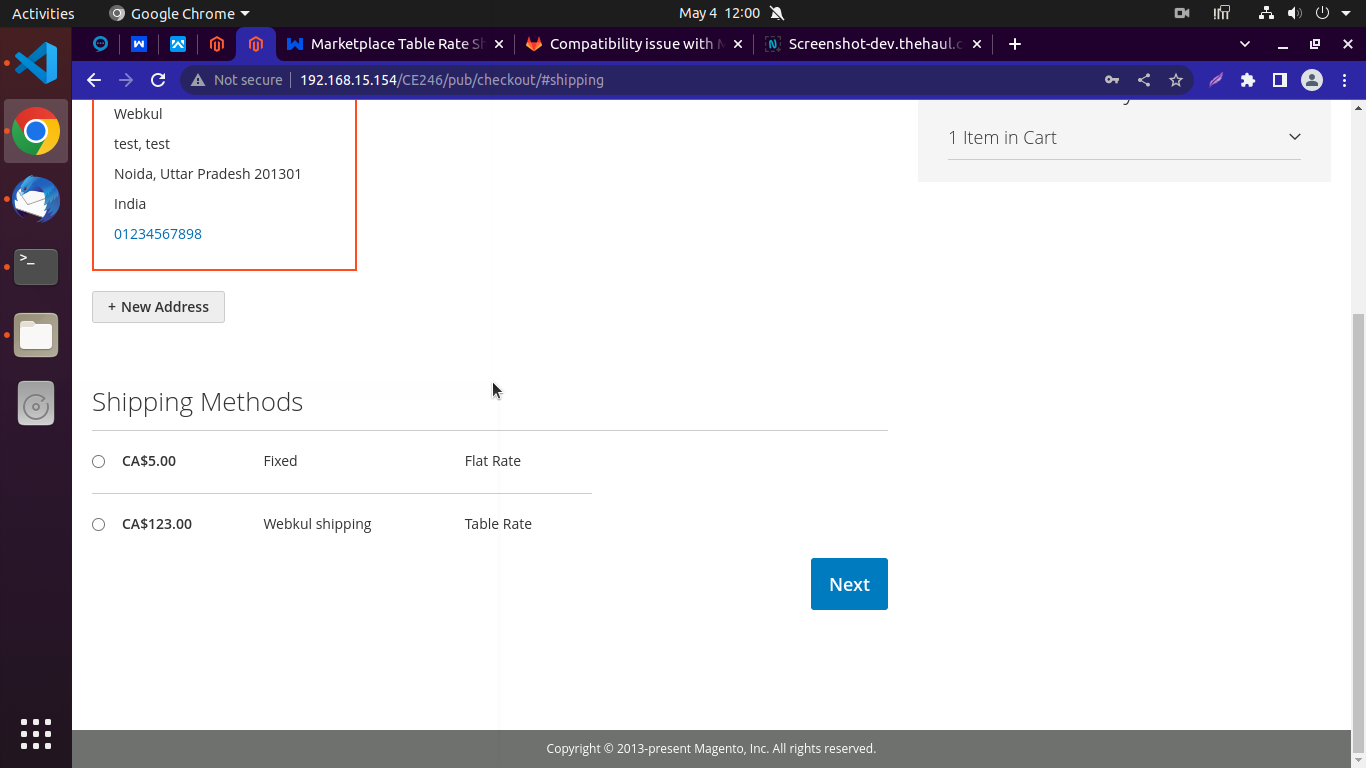The height and width of the screenshot is (768, 1366).
Task: Click the Next button to continue checkout
Action: (849, 584)
